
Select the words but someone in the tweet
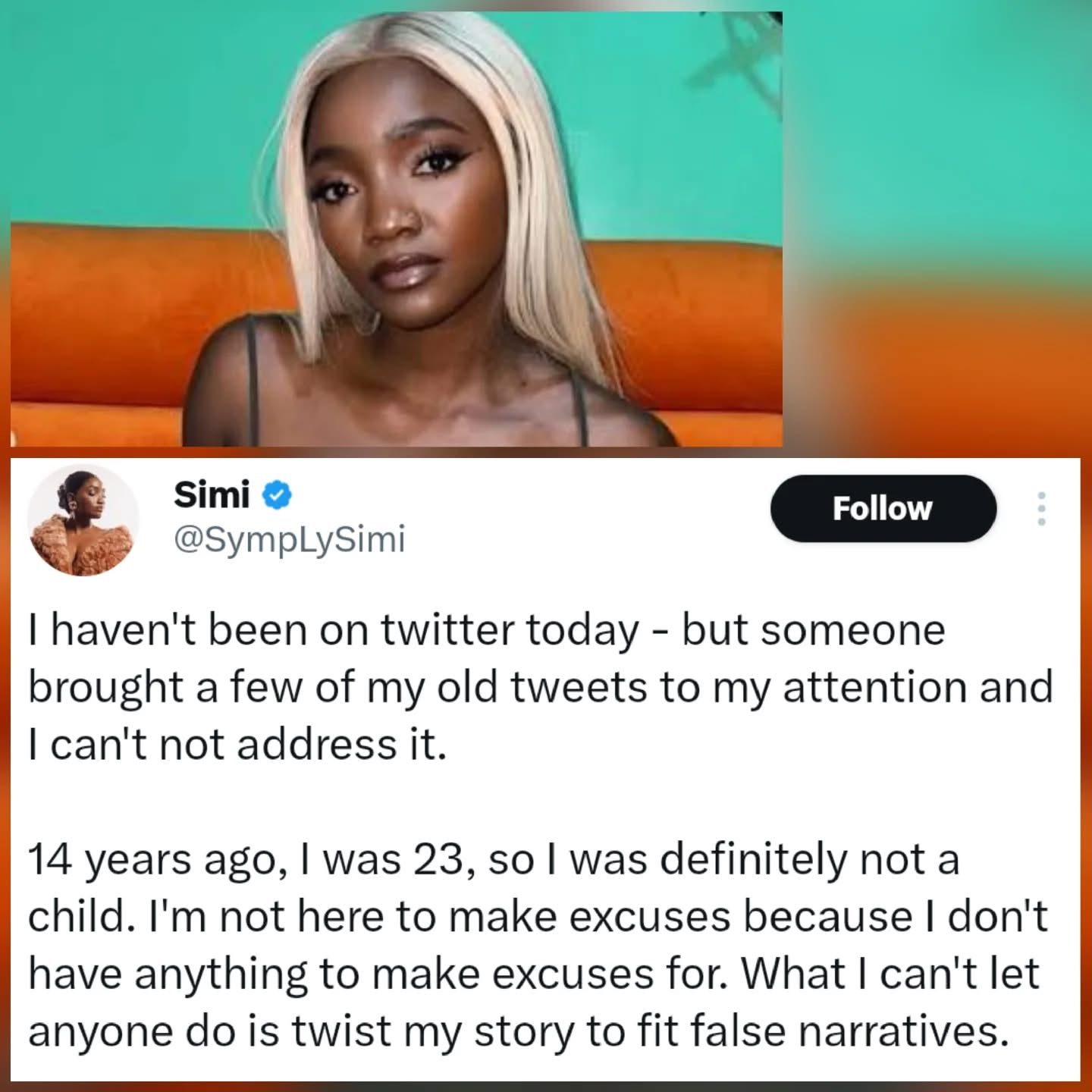click(814, 629)
